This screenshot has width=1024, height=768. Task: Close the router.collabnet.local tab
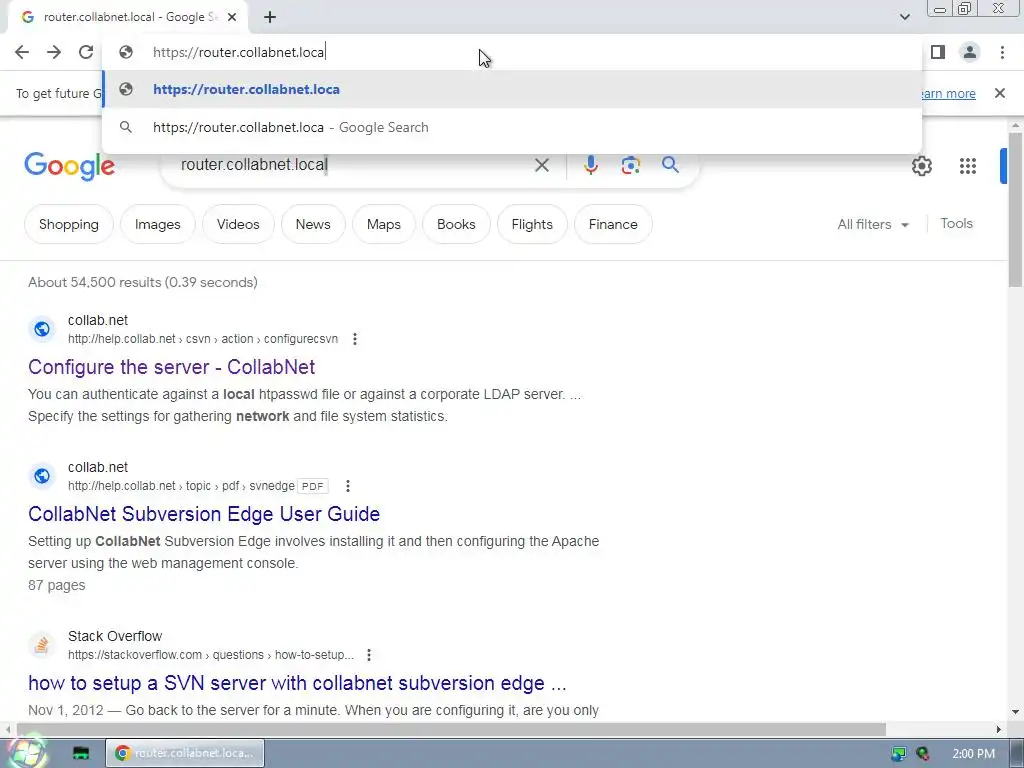[232, 17]
